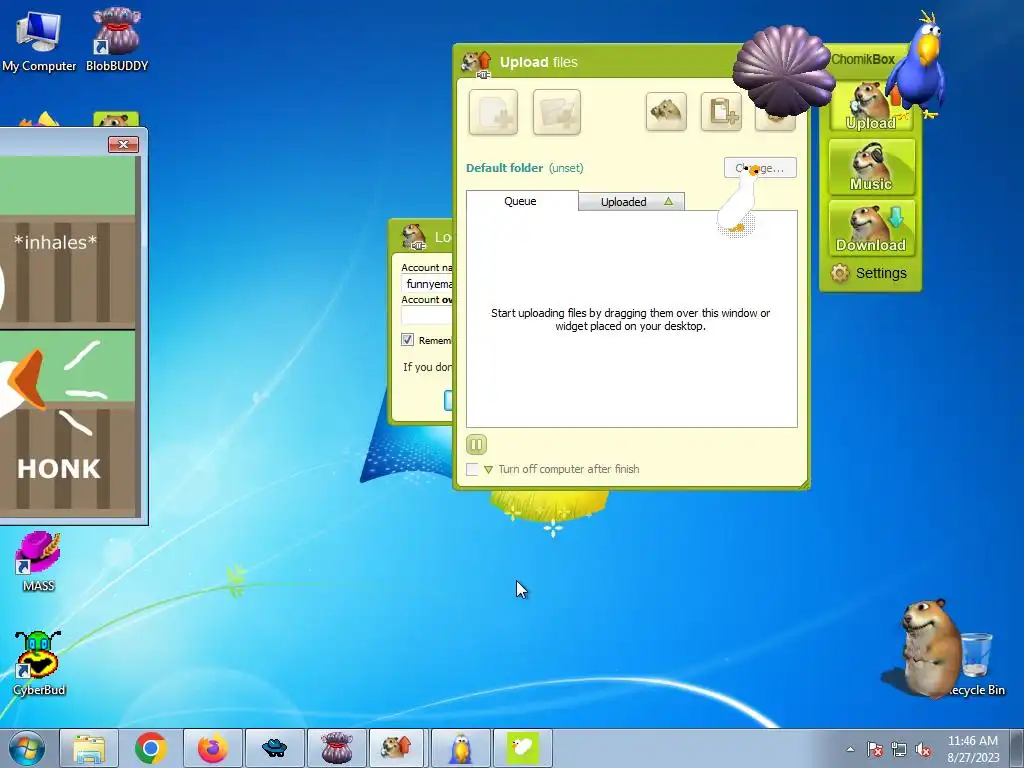Screen dimensions: 1024x768
Task: Pause the upload queue
Action: click(x=476, y=445)
